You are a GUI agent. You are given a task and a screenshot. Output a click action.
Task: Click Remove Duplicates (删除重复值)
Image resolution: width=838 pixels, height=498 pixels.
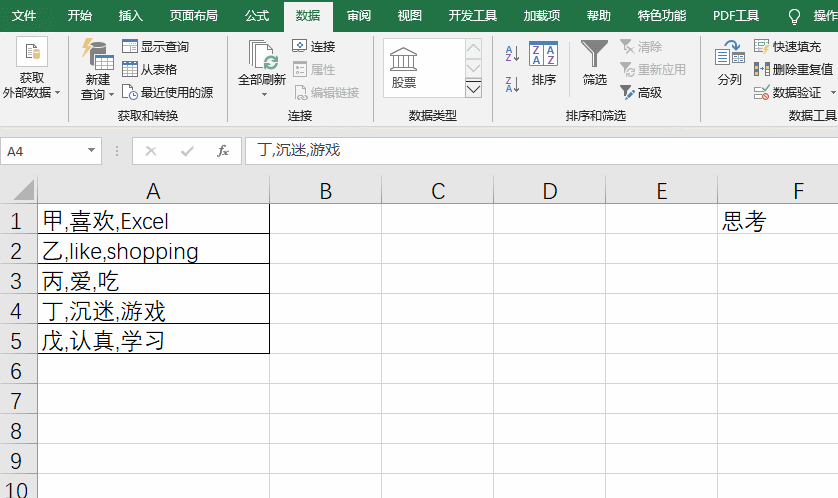[793, 69]
